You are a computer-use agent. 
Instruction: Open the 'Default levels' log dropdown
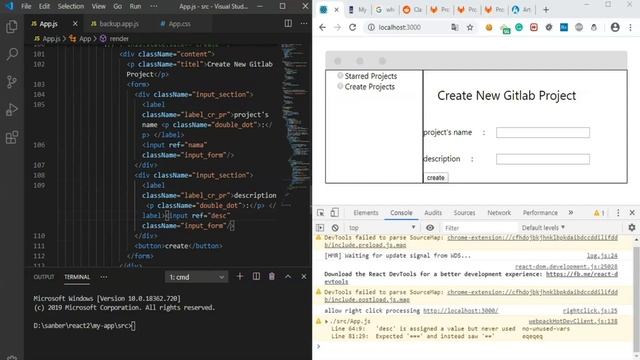pos(543,227)
